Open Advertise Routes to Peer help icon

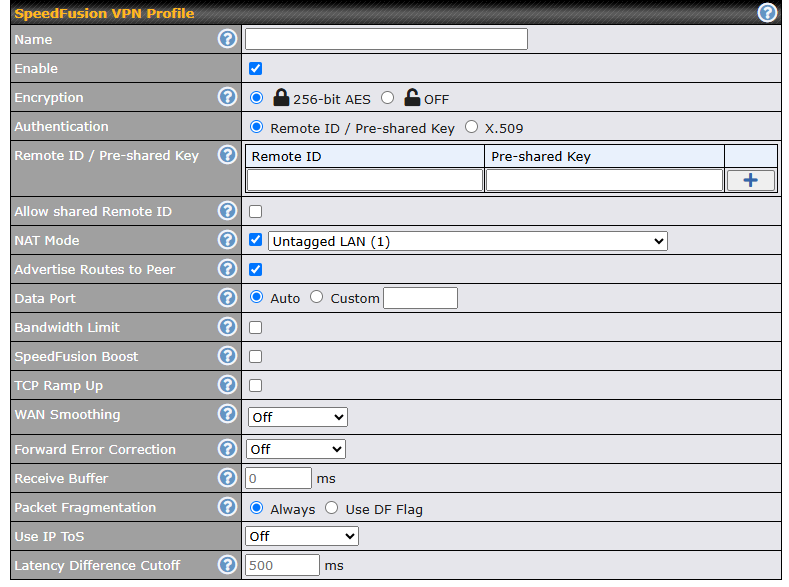227,269
